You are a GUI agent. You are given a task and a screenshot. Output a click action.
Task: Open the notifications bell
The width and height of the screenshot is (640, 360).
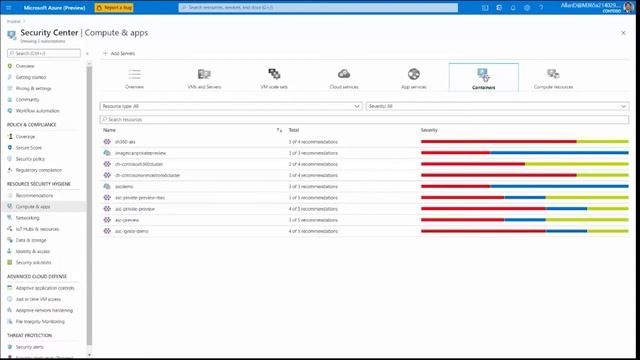pyautogui.click(x=513, y=7)
